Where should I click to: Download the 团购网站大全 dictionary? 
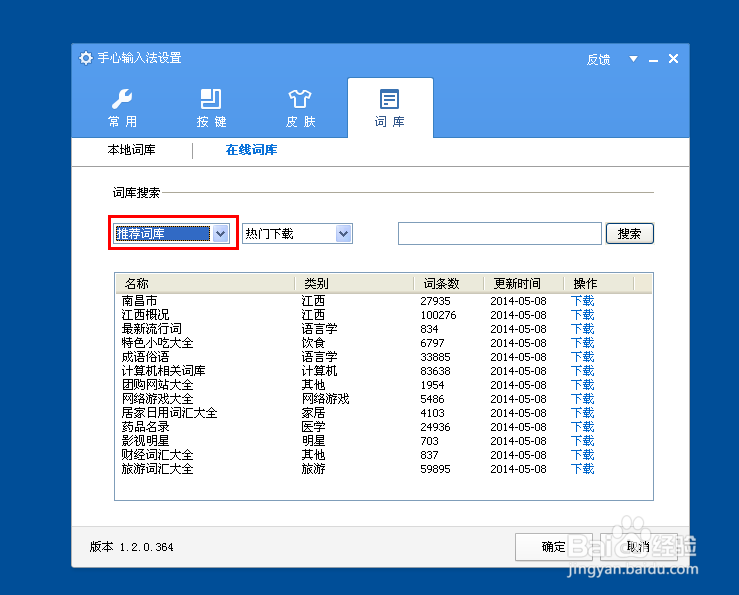583,385
